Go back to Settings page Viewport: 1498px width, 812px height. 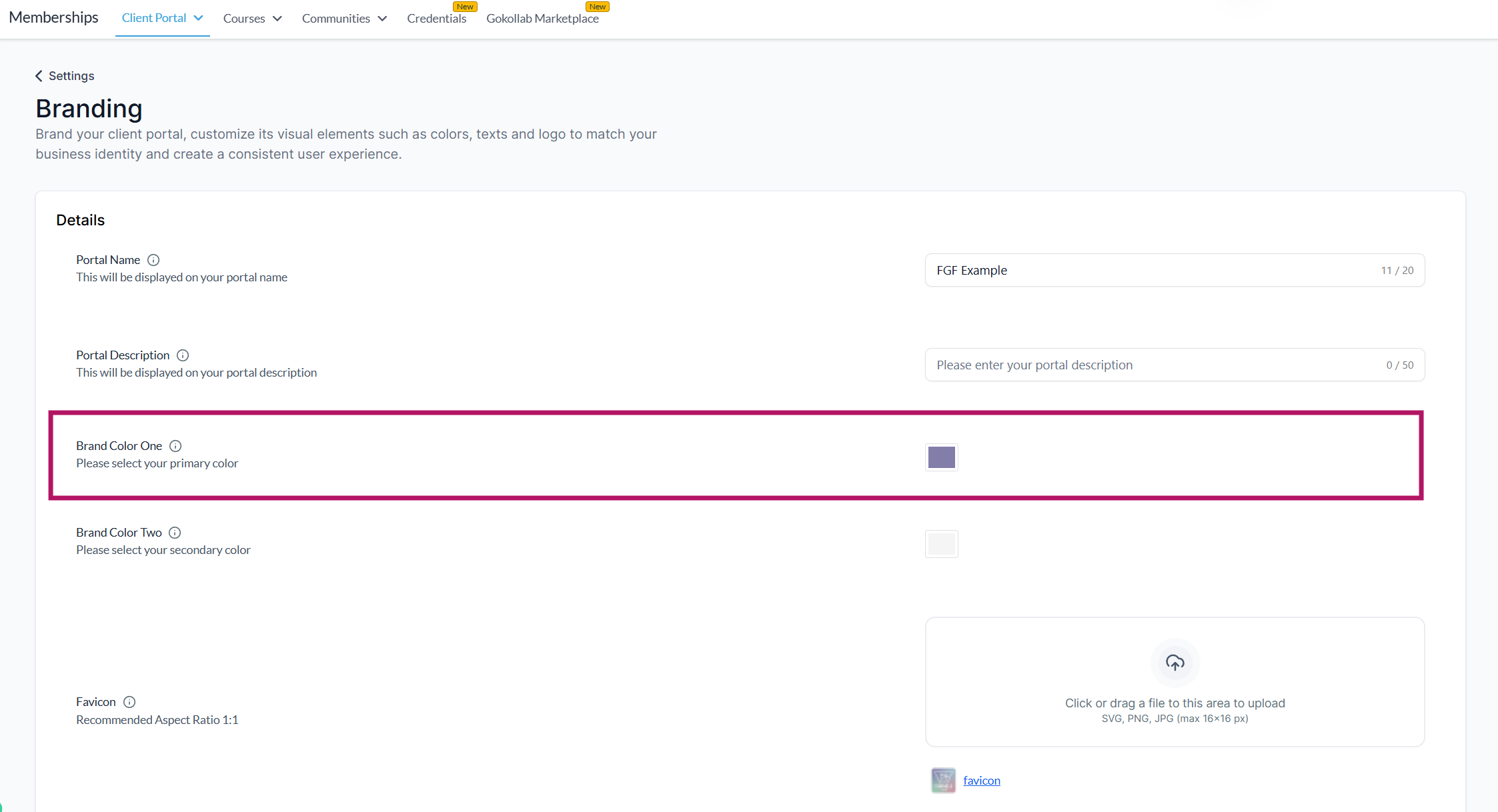pos(71,76)
